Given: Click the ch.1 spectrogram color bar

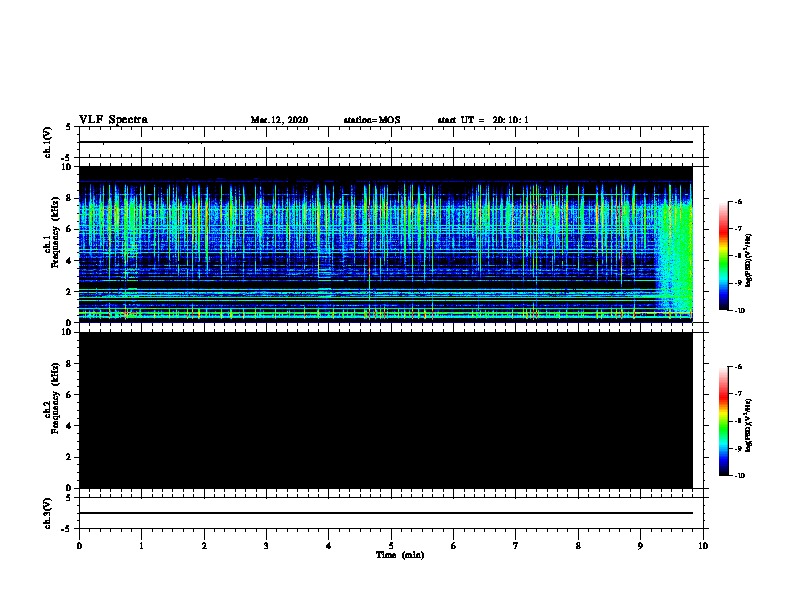Looking at the screenshot, I should pos(723,256).
